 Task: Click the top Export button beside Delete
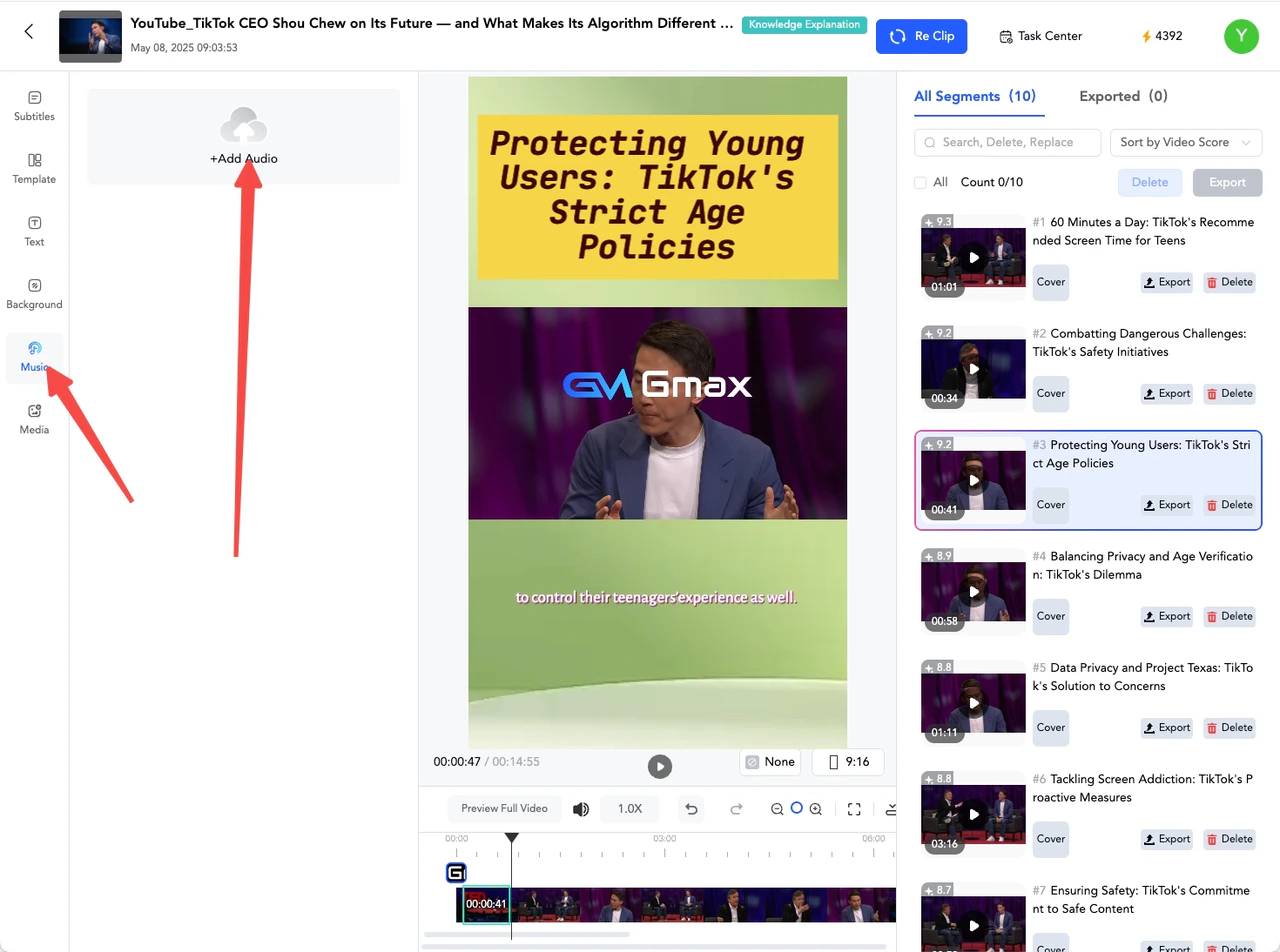(x=1227, y=182)
